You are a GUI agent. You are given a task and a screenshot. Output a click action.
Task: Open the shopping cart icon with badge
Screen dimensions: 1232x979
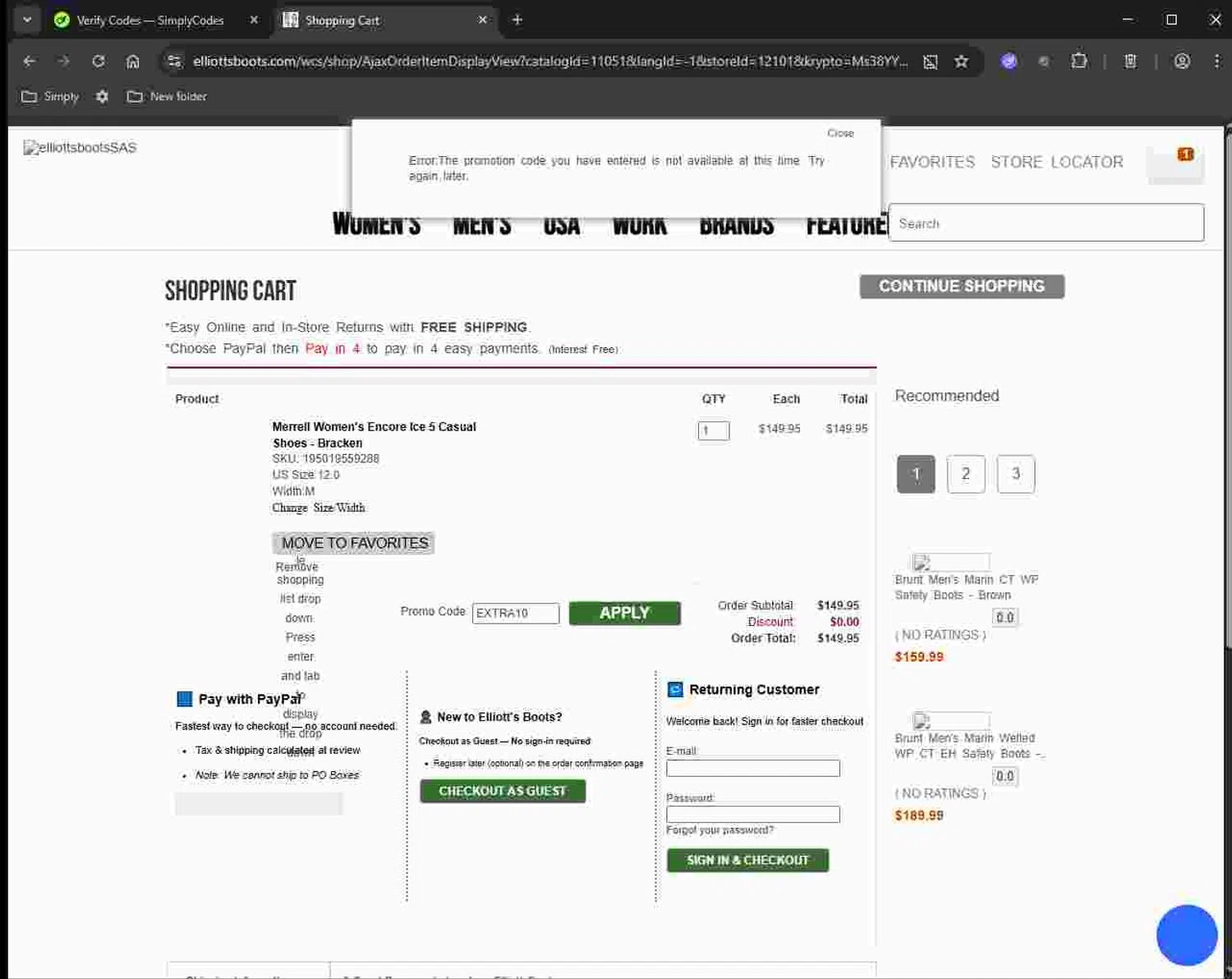[1175, 164]
